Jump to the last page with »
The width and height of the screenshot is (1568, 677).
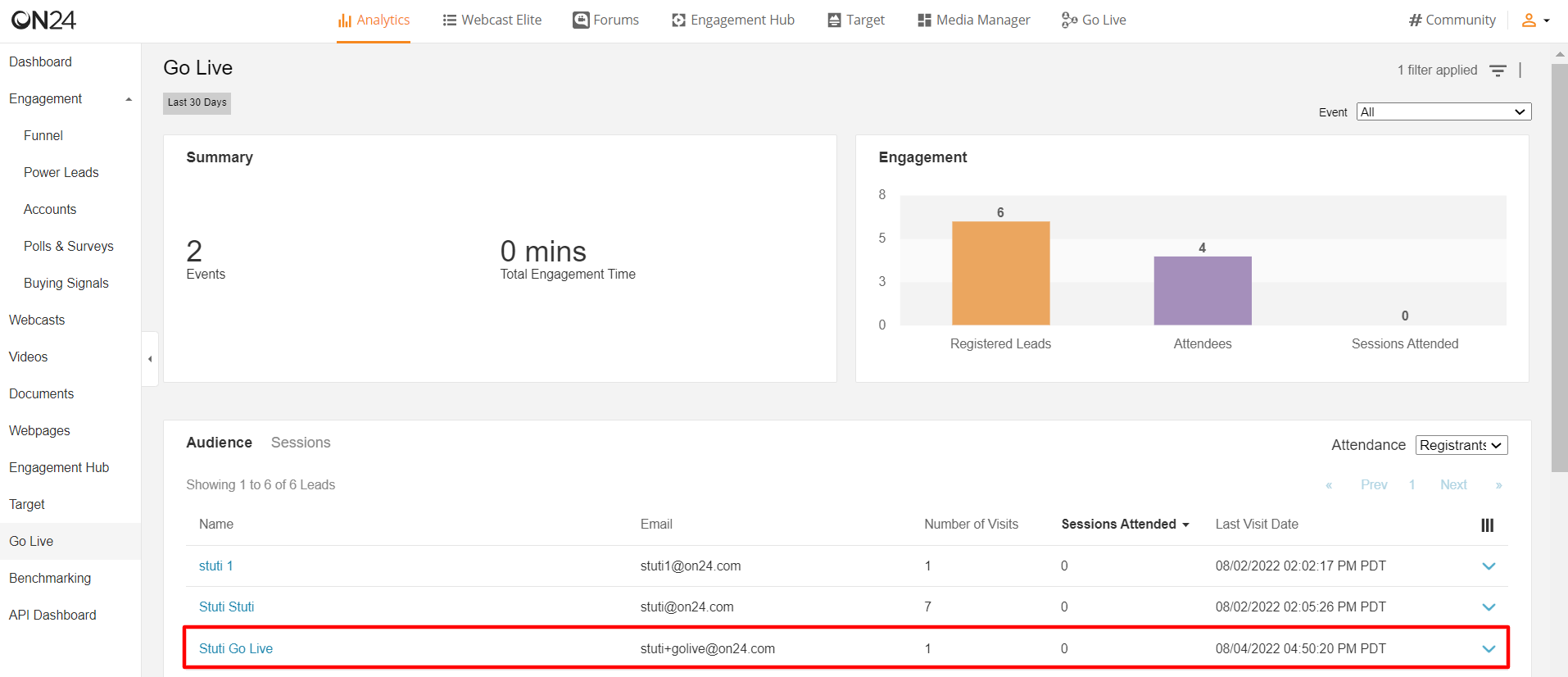click(x=1498, y=485)
